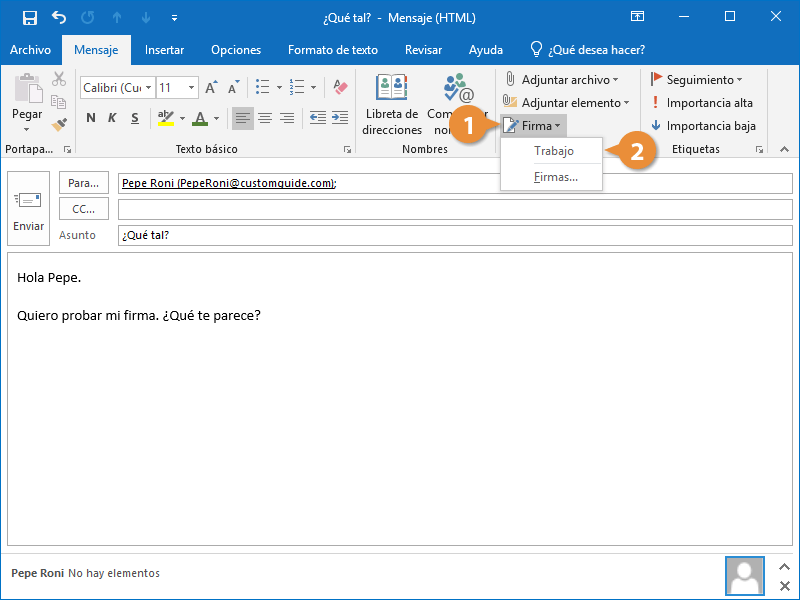Toggle Importancia alta flag
This screenshot has width=800, height=600.
(701, 103)
